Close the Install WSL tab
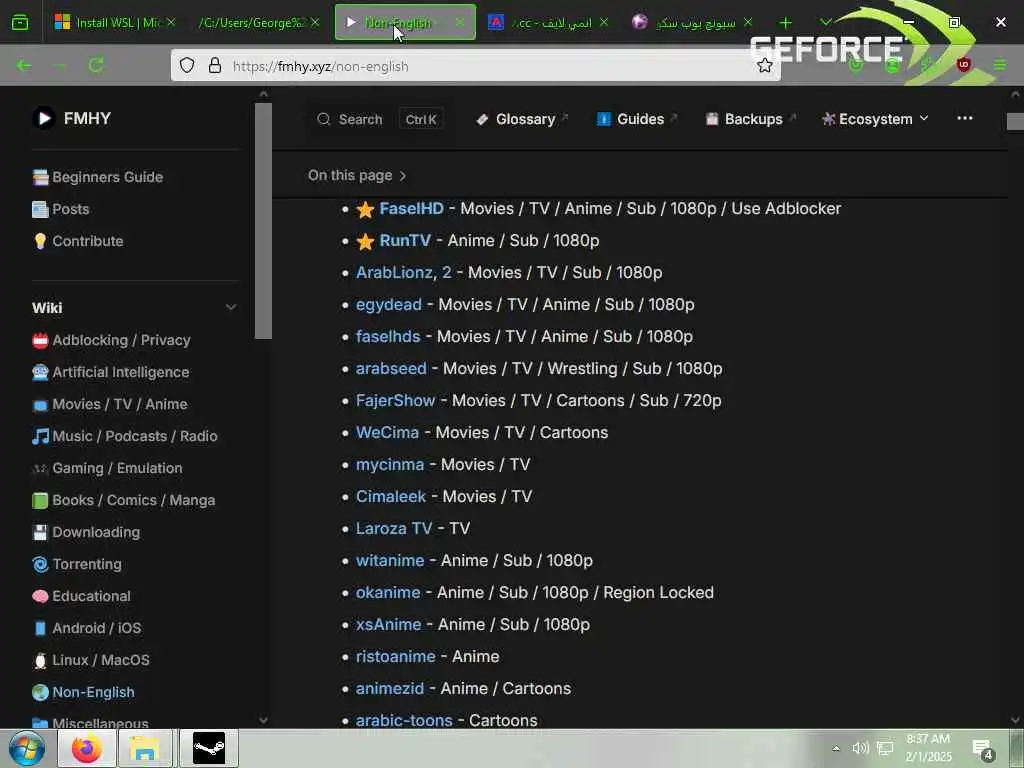Screen dimensions: 1024x768 [171, 22]
